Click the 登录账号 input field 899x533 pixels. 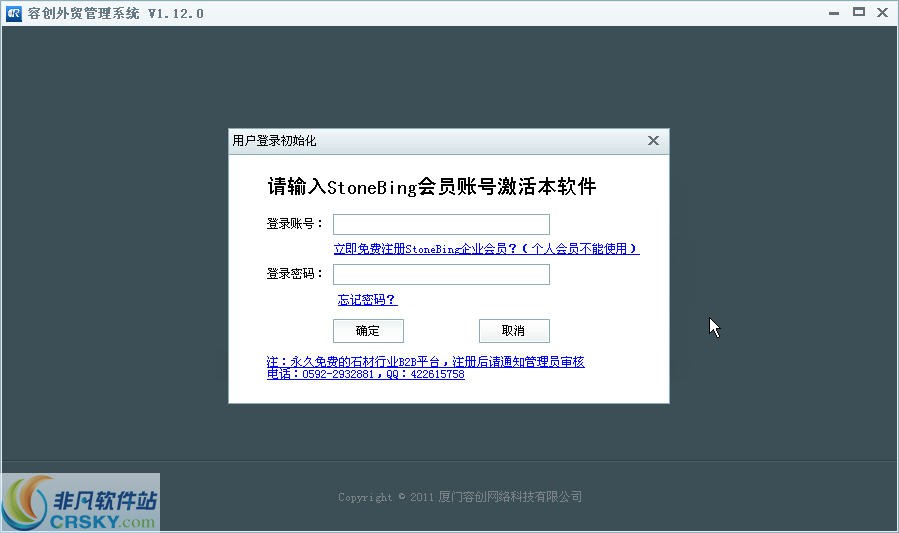441,224
